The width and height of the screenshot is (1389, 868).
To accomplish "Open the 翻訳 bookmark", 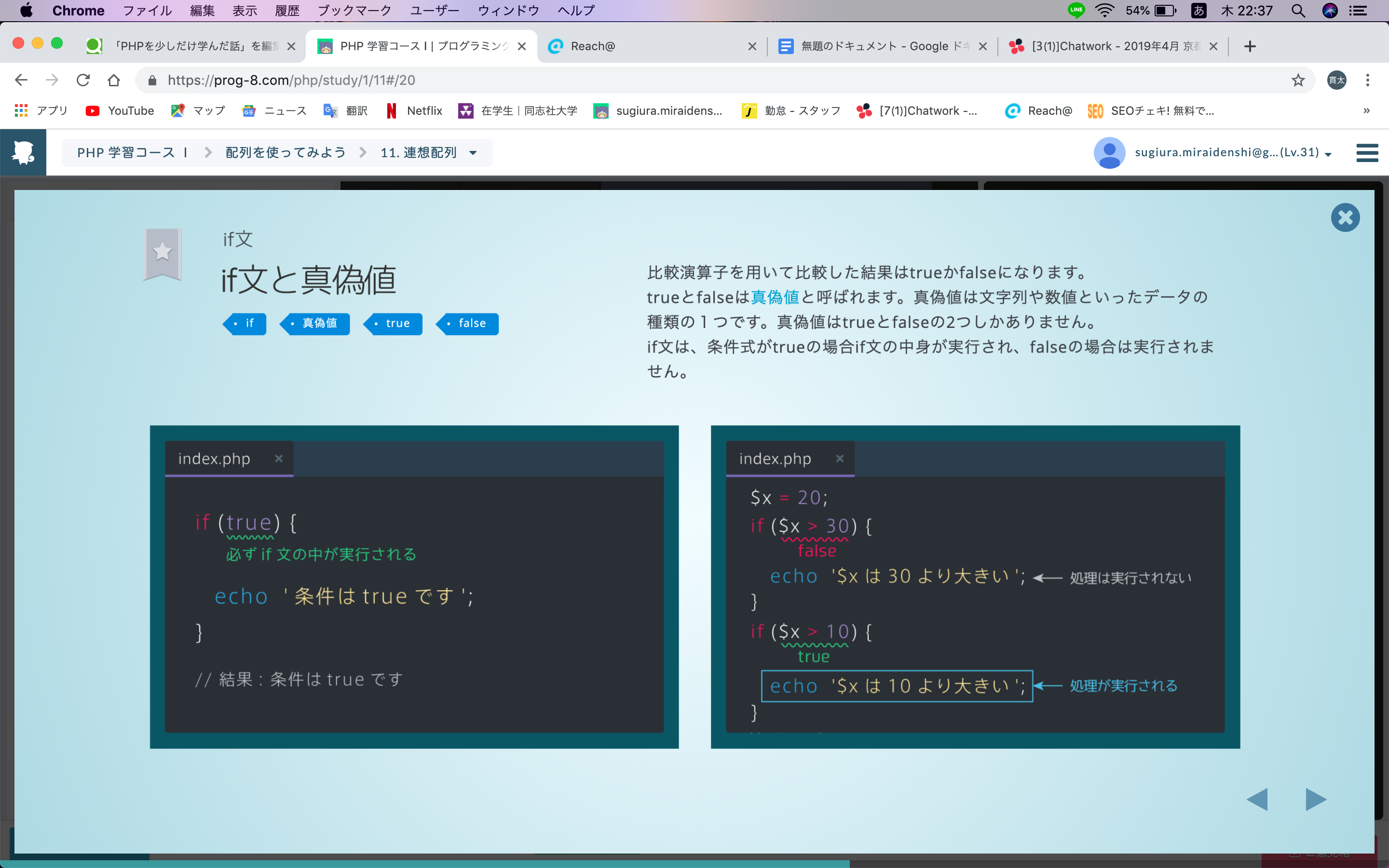I will coord(345,111).
